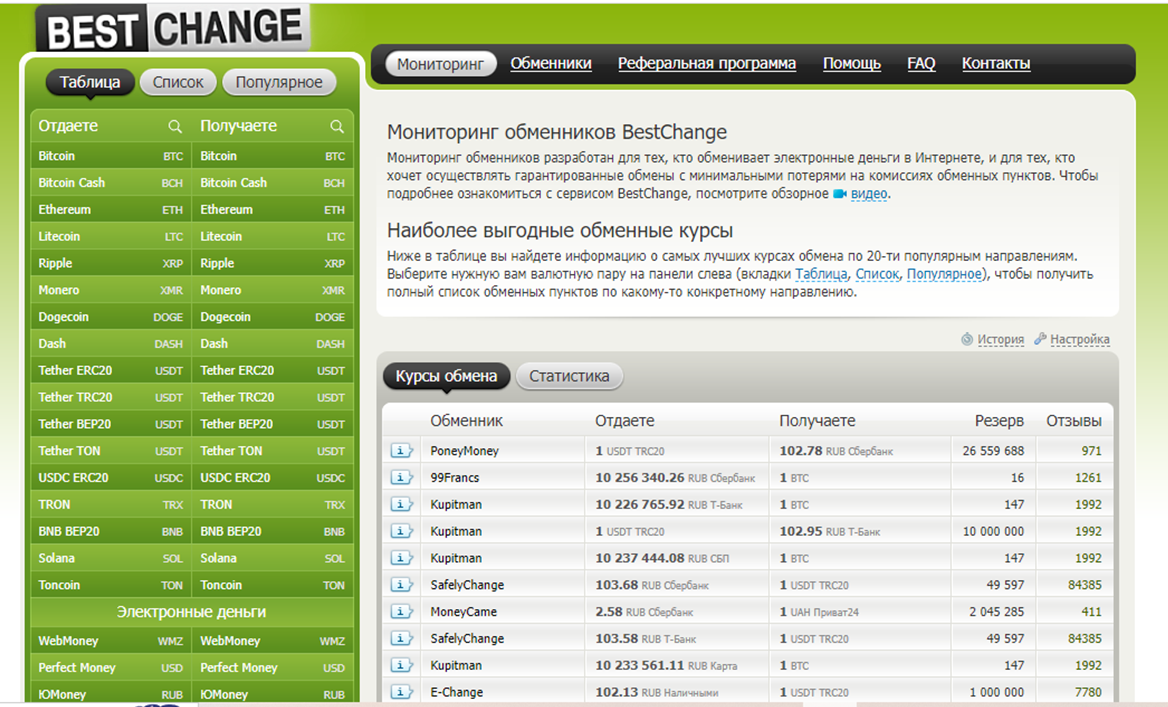Select the Статистика tab
The width and height of the screenshot is (1168, 707).
click(x=569, y=376)
